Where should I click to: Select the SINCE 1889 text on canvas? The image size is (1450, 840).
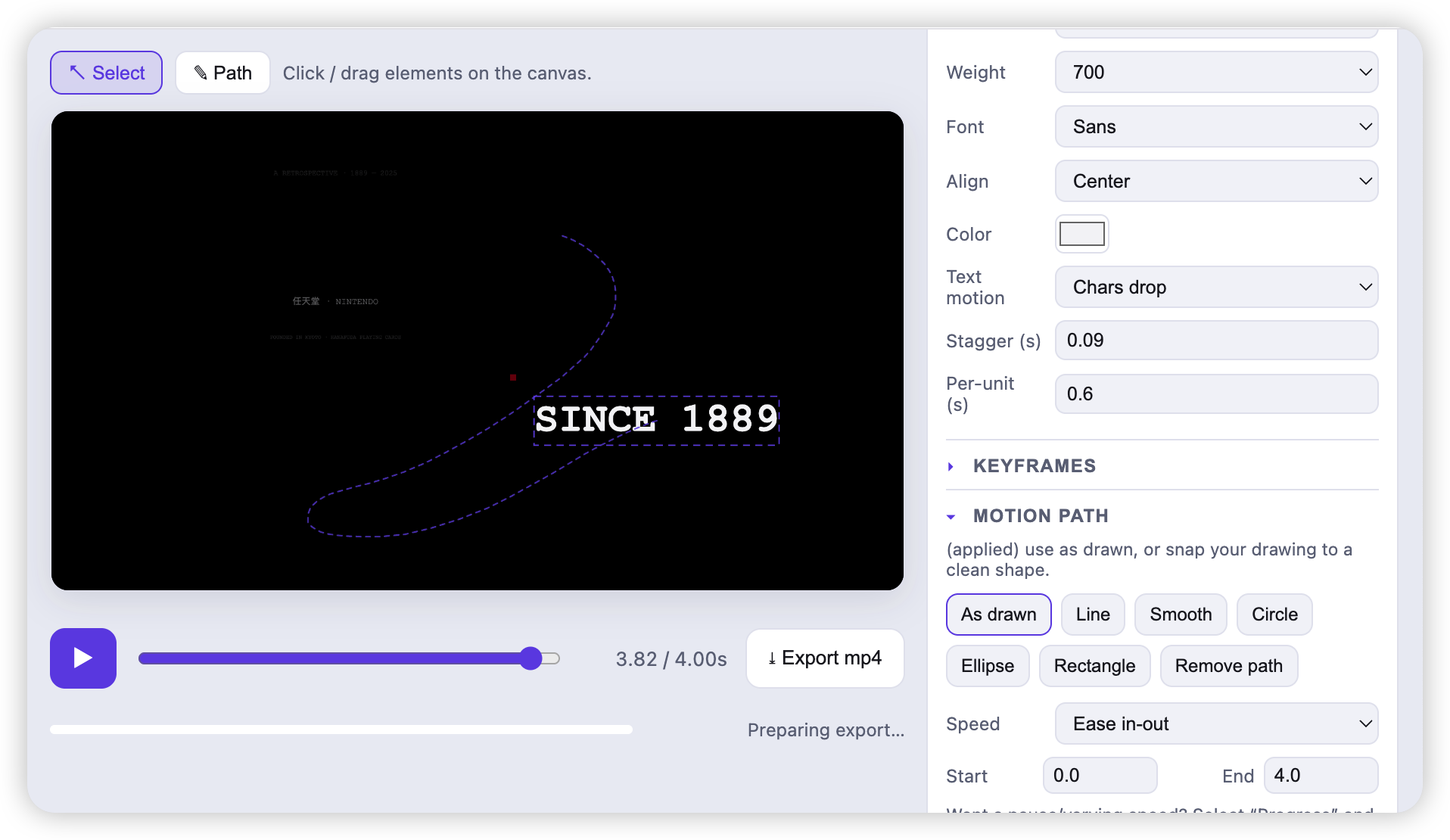click(x=656, y=420)
